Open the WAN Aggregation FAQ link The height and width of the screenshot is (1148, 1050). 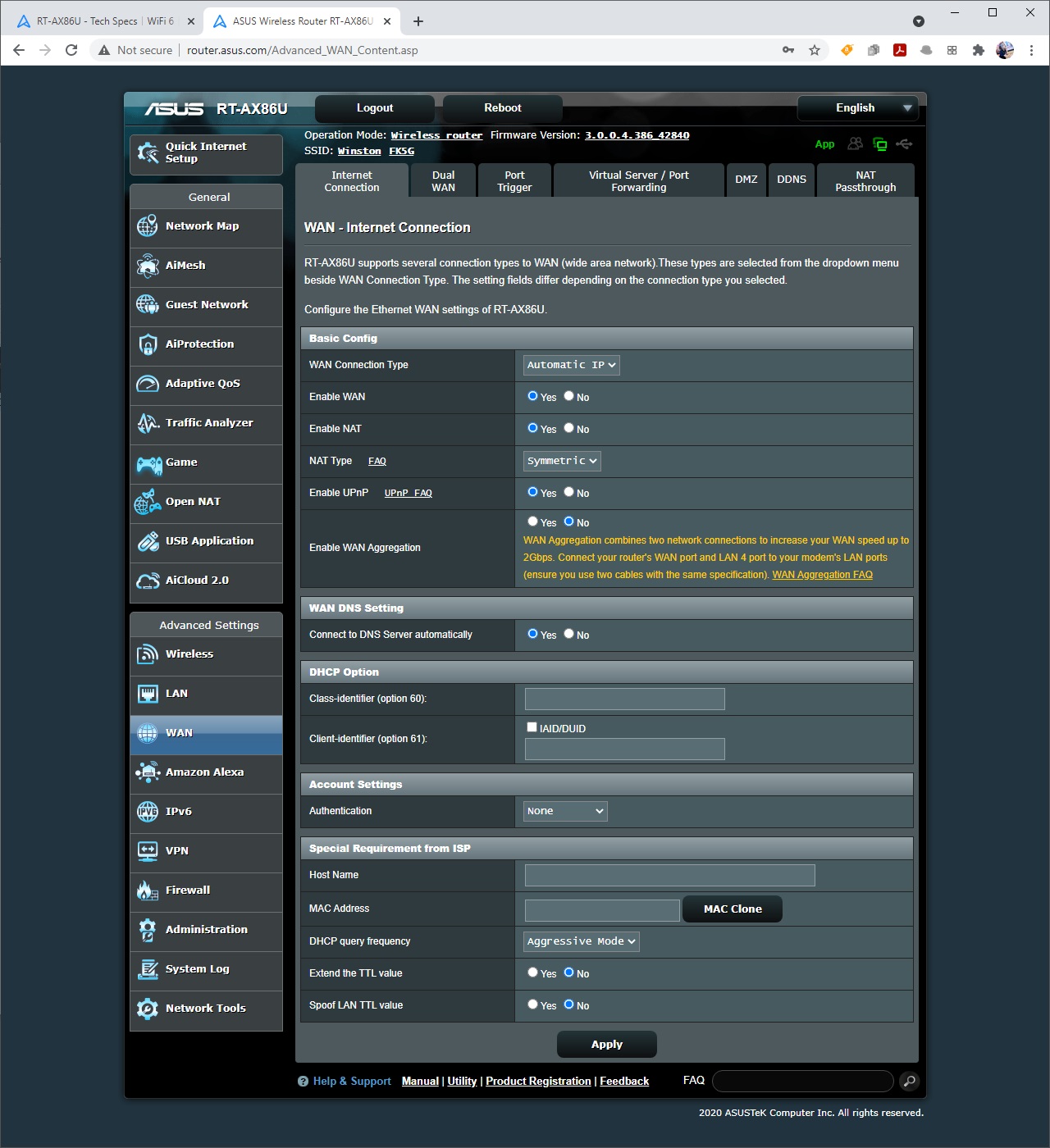pos(822,575)
